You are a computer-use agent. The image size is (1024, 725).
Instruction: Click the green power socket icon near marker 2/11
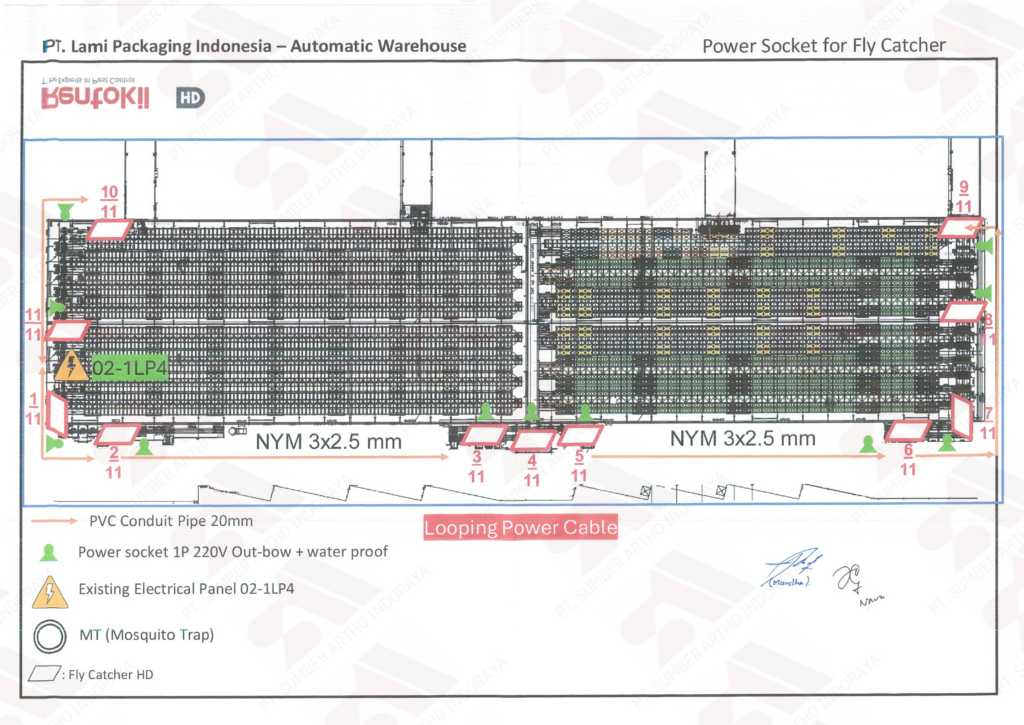pos(147,446)
